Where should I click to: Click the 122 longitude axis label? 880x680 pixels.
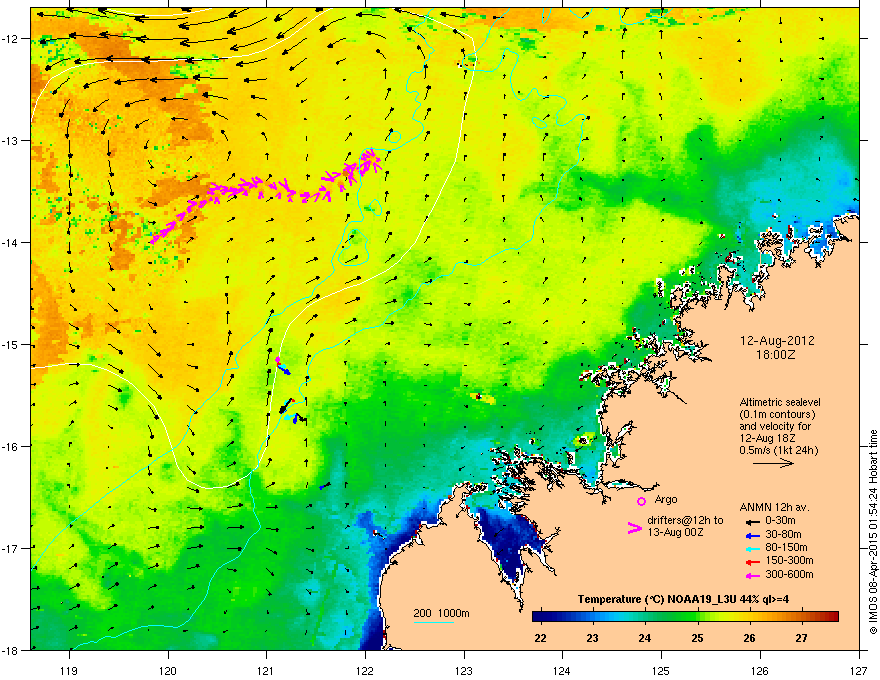point(365,671)
